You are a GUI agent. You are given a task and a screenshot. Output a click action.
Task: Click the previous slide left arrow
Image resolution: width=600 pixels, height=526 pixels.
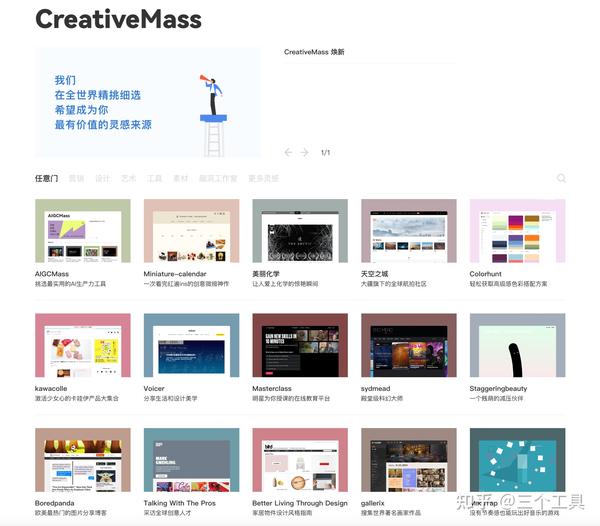click(288, 152)
